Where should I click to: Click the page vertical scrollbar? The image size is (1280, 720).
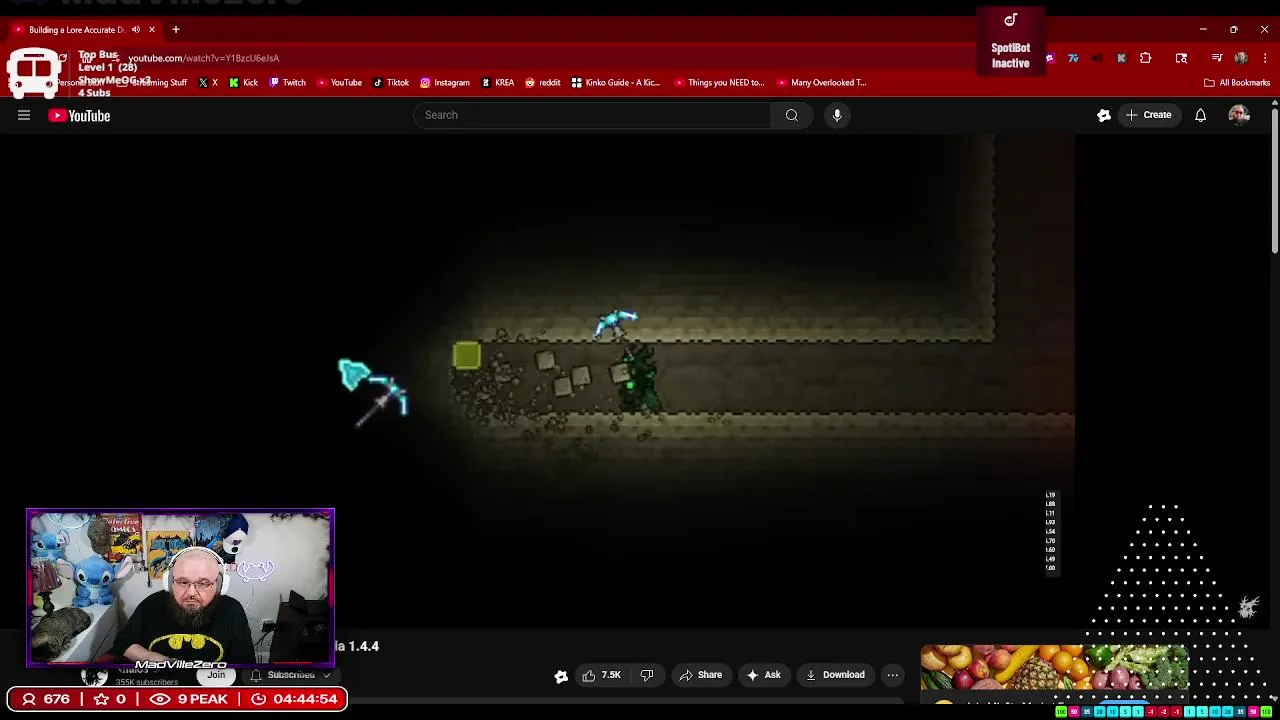click(1274, 180)
